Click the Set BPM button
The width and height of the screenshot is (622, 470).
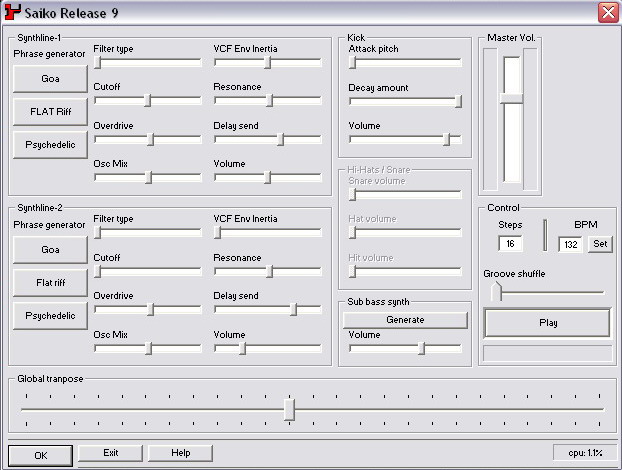click(x=600, y=244)
